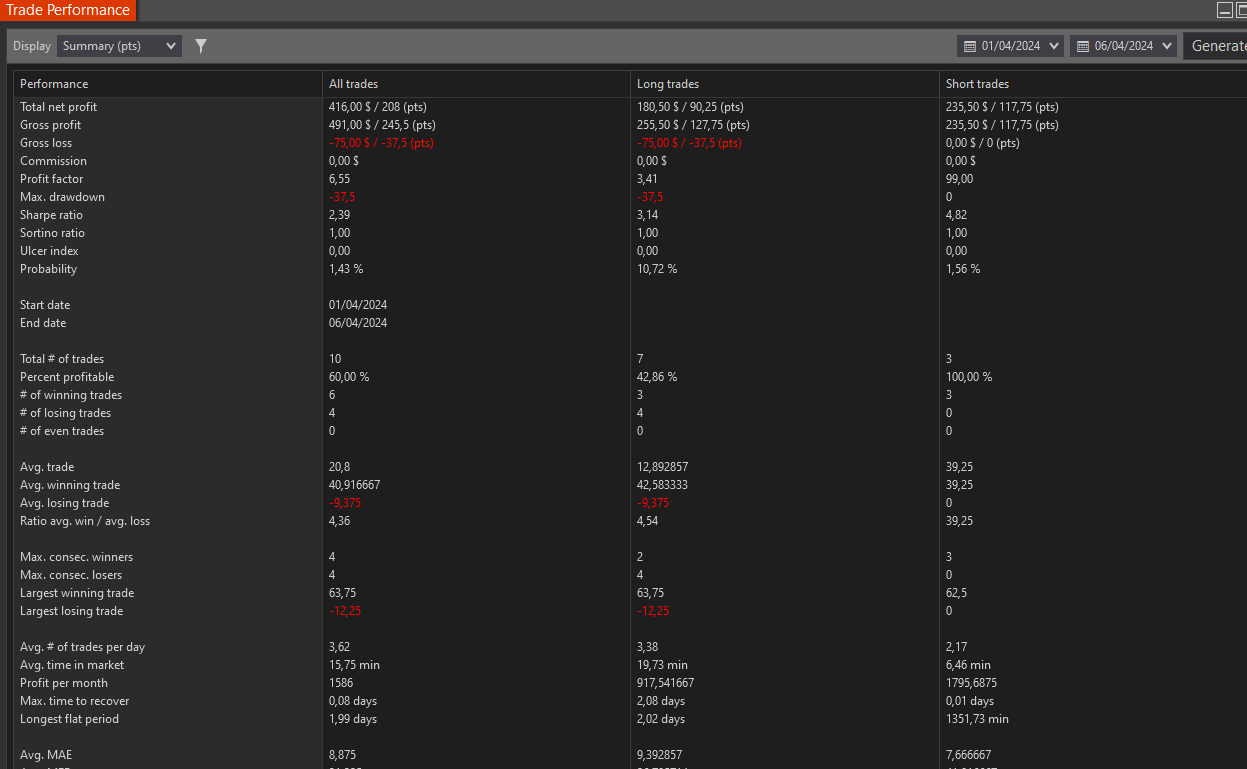Select the Sharpe ratio row label

click(x=51, y=215)
